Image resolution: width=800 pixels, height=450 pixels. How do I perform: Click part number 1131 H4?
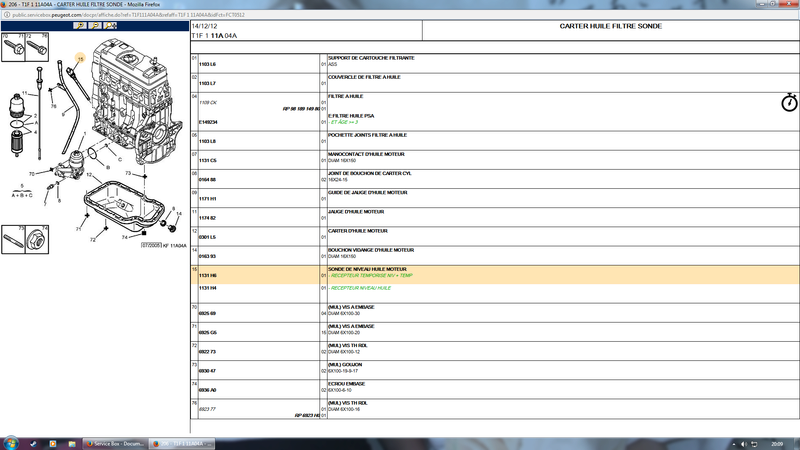pos(208,288)
